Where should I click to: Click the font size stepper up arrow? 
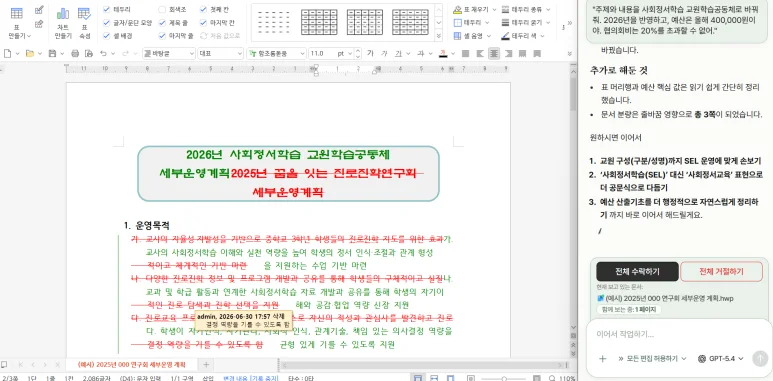tap(358, 50)
